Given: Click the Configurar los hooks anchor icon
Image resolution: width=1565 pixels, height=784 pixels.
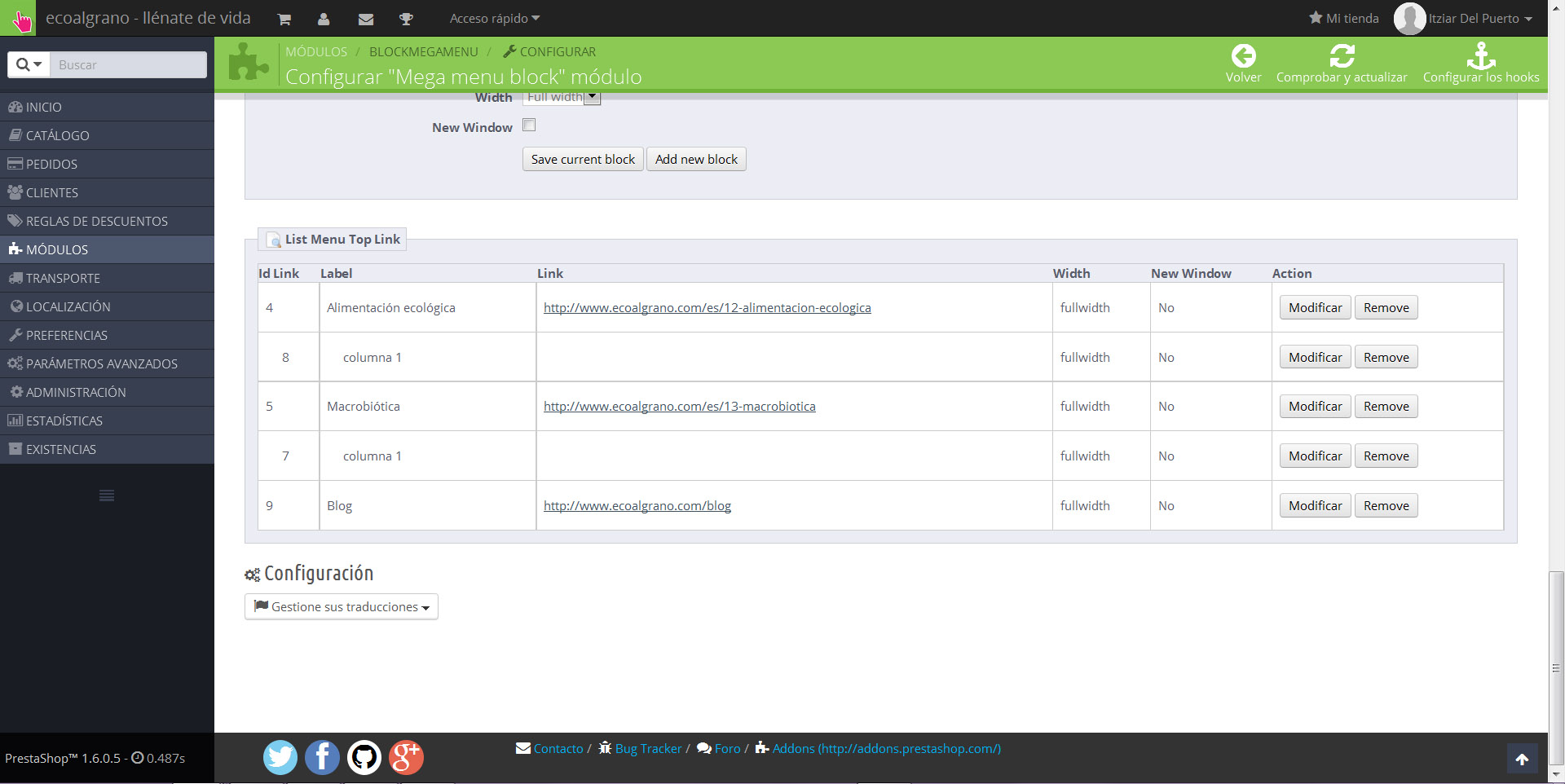Looking at the screenshot, I should [x=1481, y=56].
